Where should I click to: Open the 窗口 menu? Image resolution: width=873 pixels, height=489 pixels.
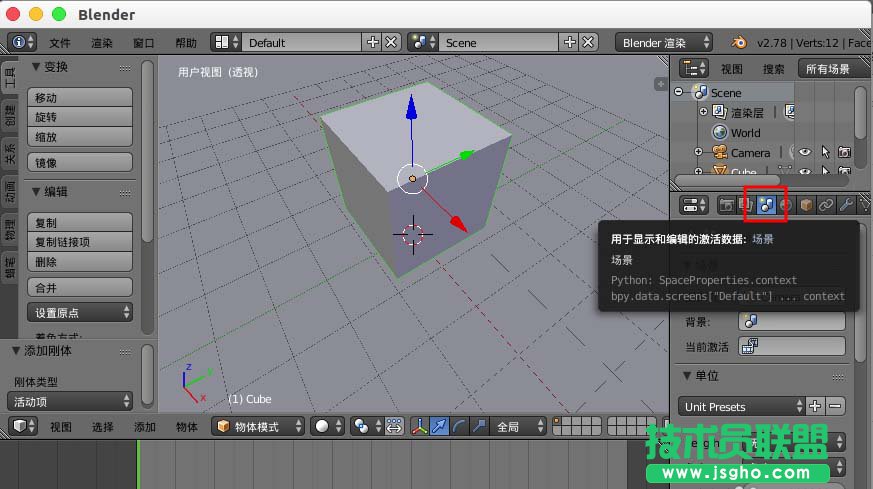(144, 43)
